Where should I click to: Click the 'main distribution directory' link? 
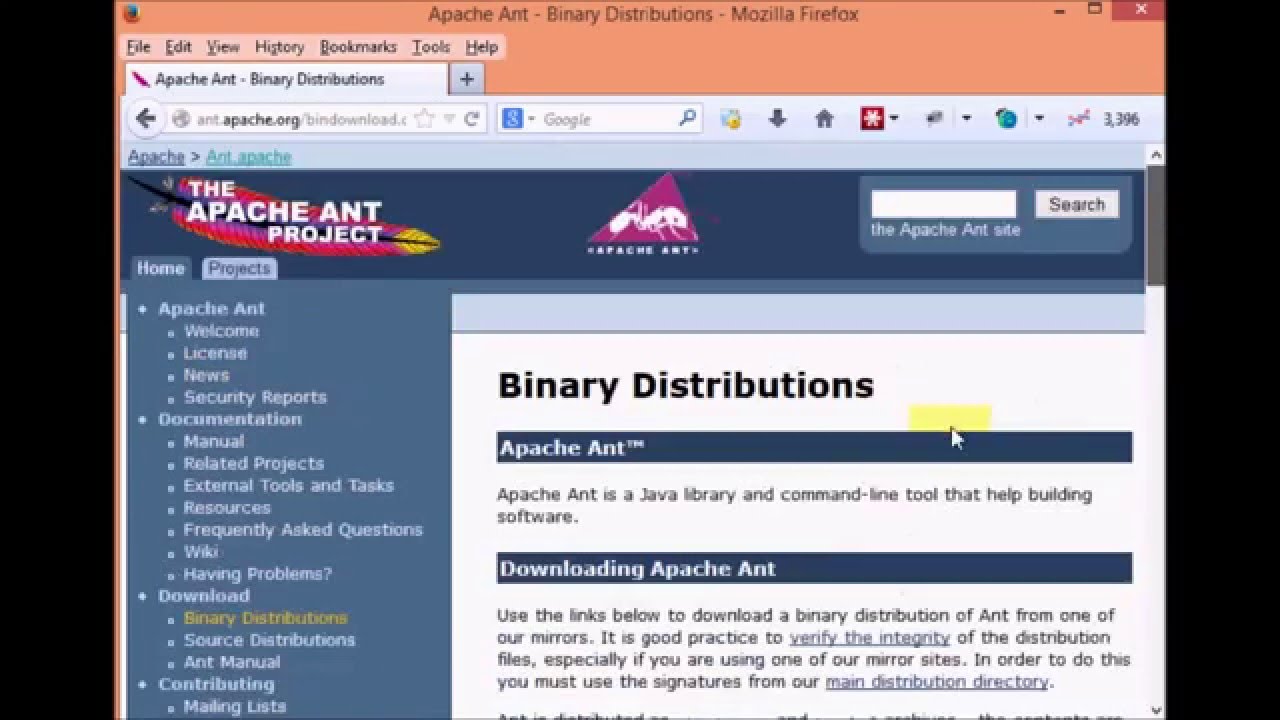[x=936, y=681]
